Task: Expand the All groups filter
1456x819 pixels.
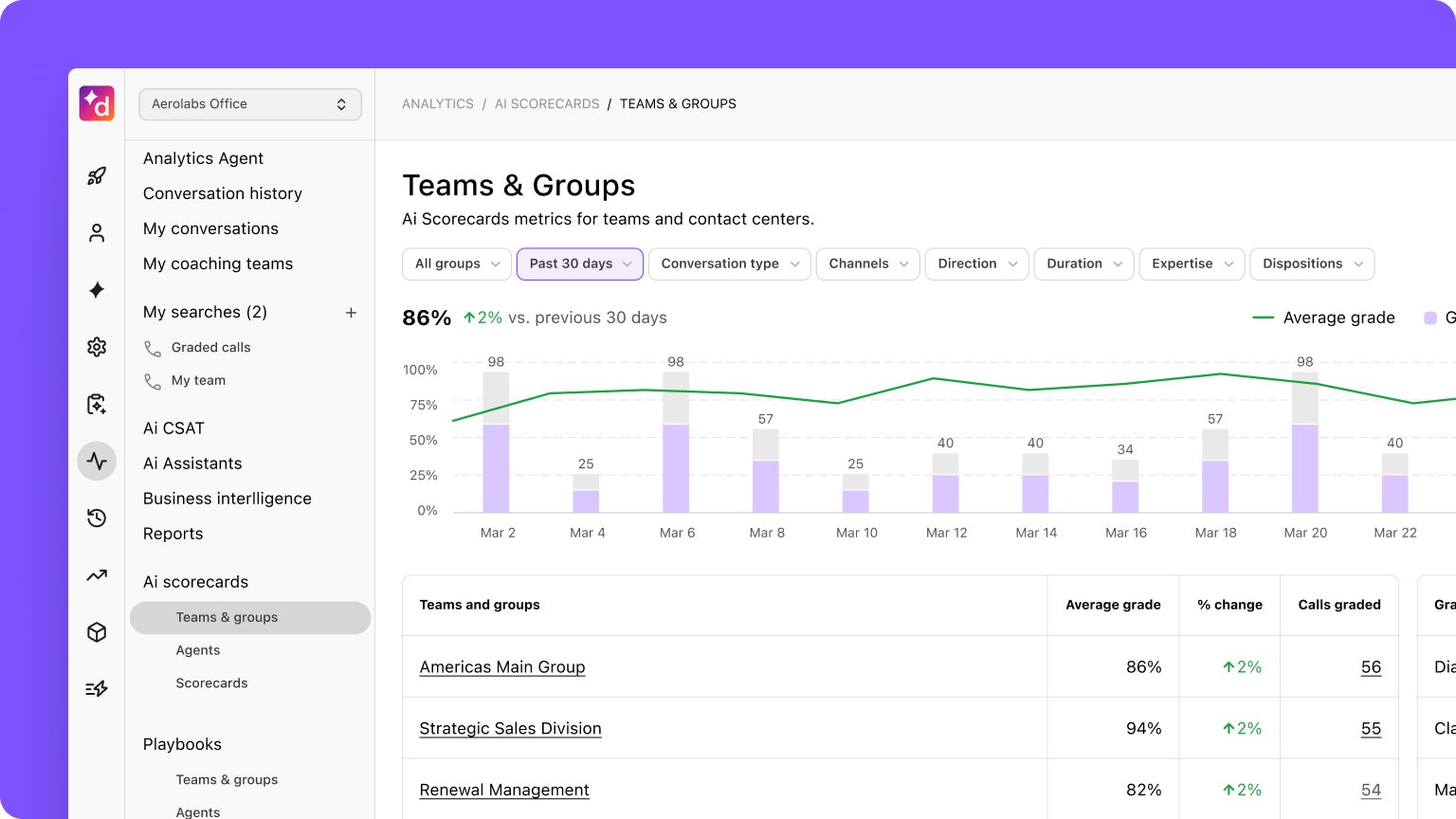Action: pos(457,264)
